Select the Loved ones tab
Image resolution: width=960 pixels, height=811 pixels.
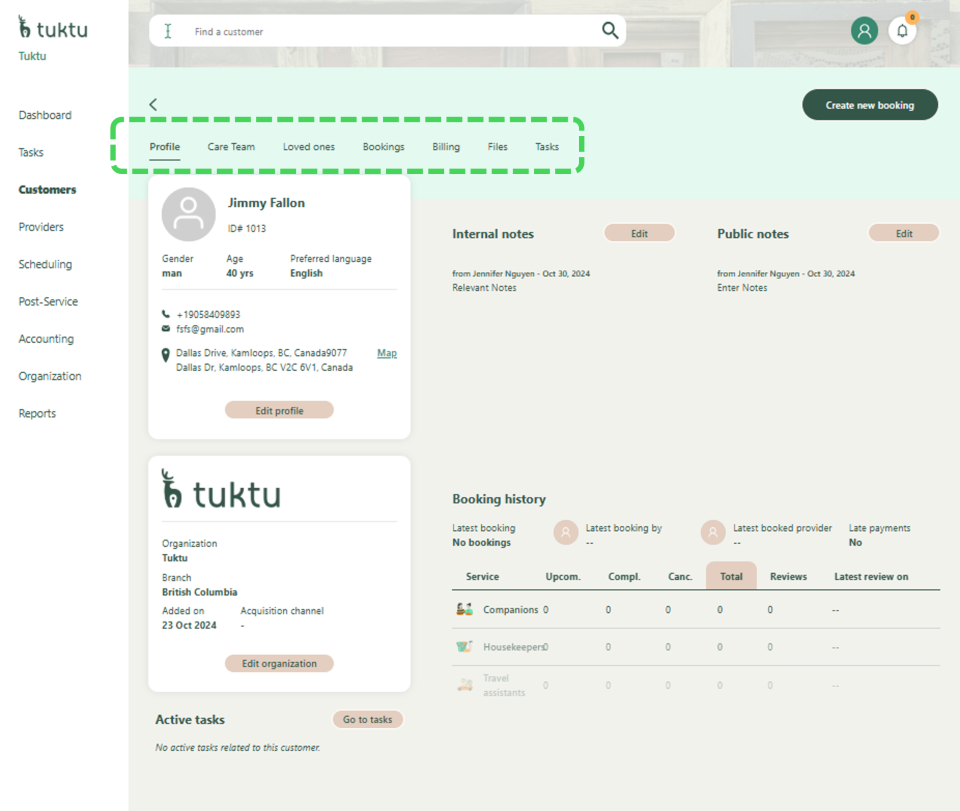(309, 147)
